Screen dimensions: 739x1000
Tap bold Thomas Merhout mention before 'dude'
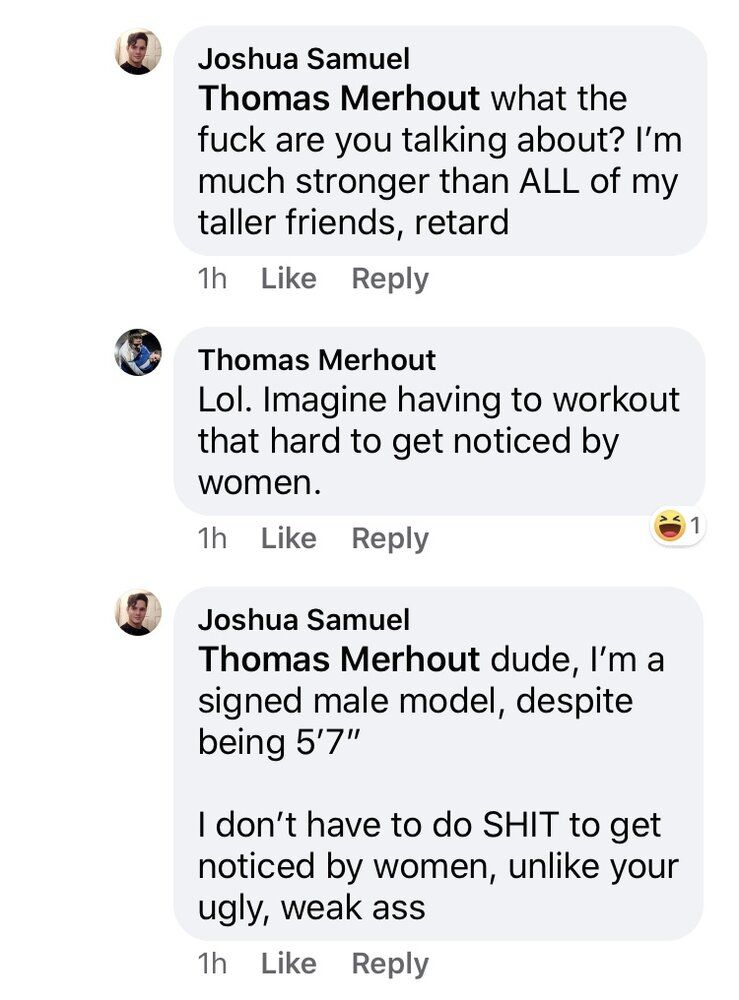click(x=339, y=659)
